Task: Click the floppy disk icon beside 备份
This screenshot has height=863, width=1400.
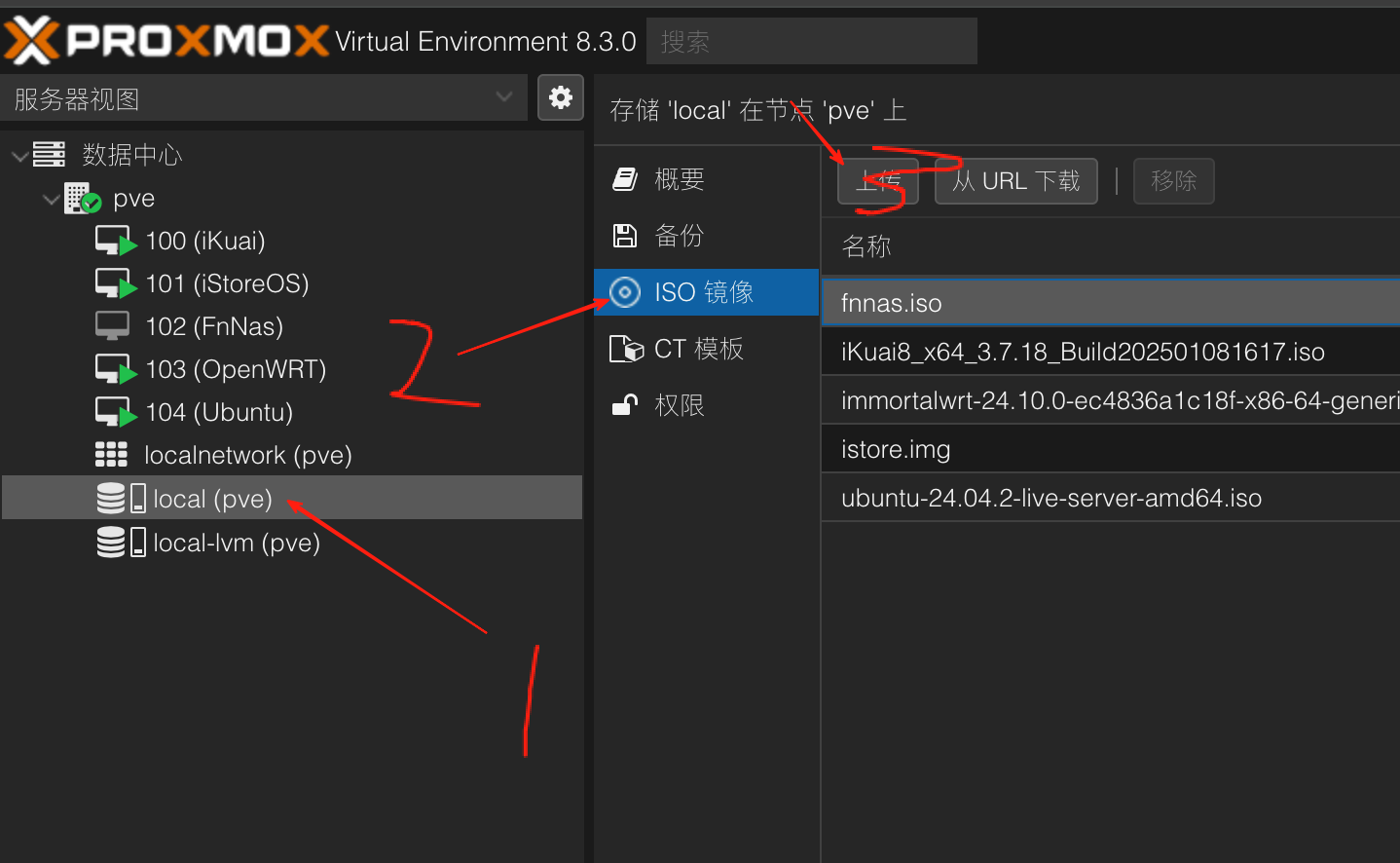Action: click(x=624, y=236)
